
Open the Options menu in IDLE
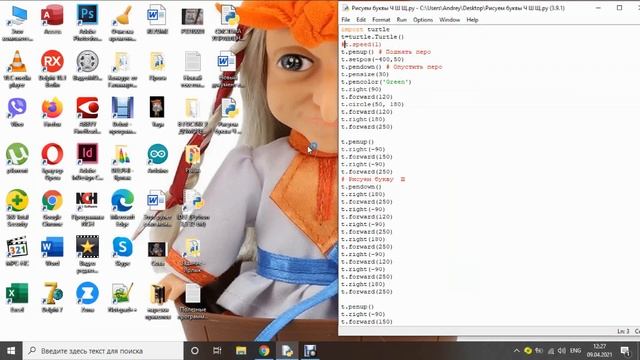pyautogui.click(x=423, y=20)
